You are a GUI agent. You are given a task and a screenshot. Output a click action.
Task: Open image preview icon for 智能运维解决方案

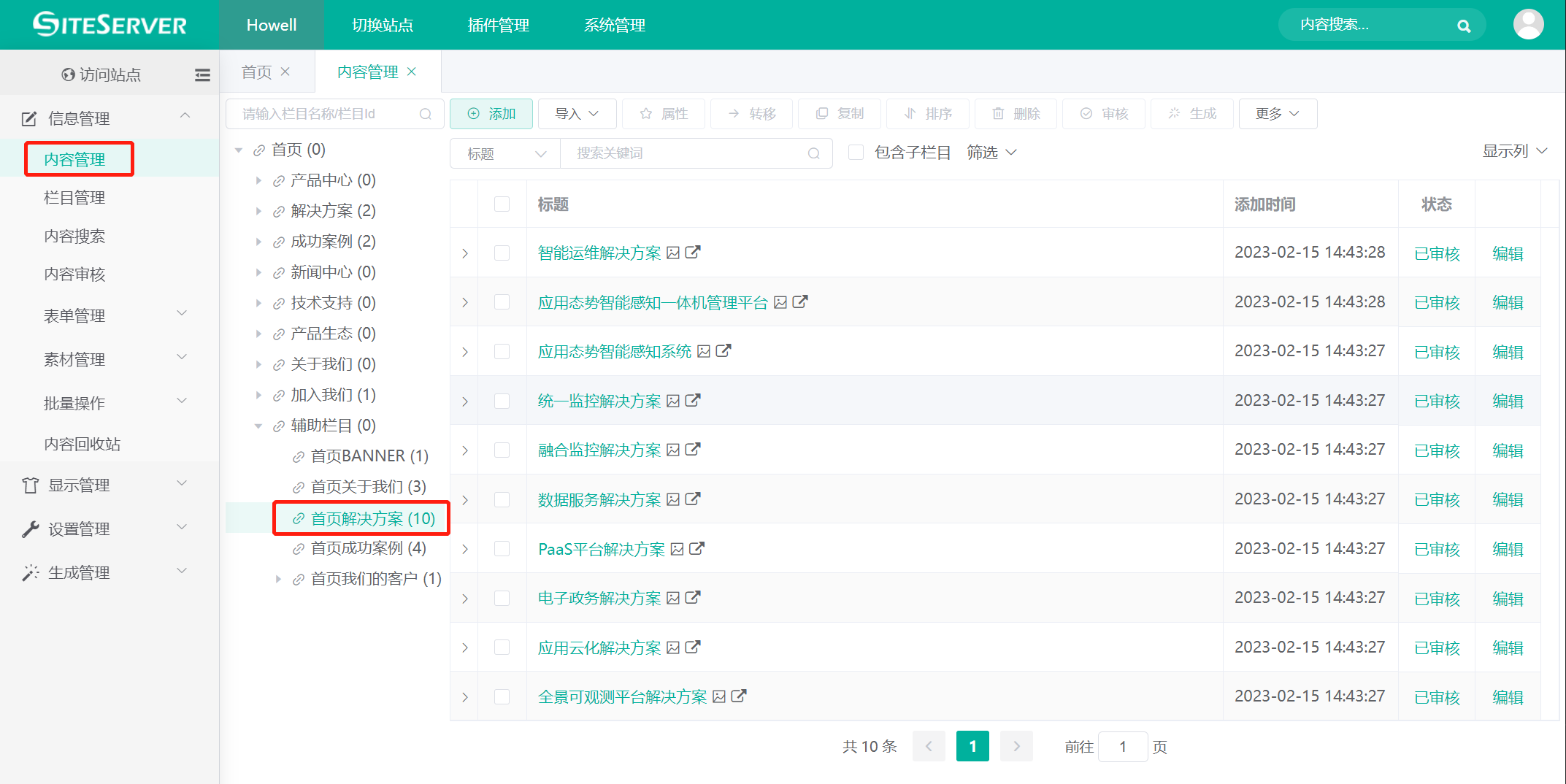point(673,253)
